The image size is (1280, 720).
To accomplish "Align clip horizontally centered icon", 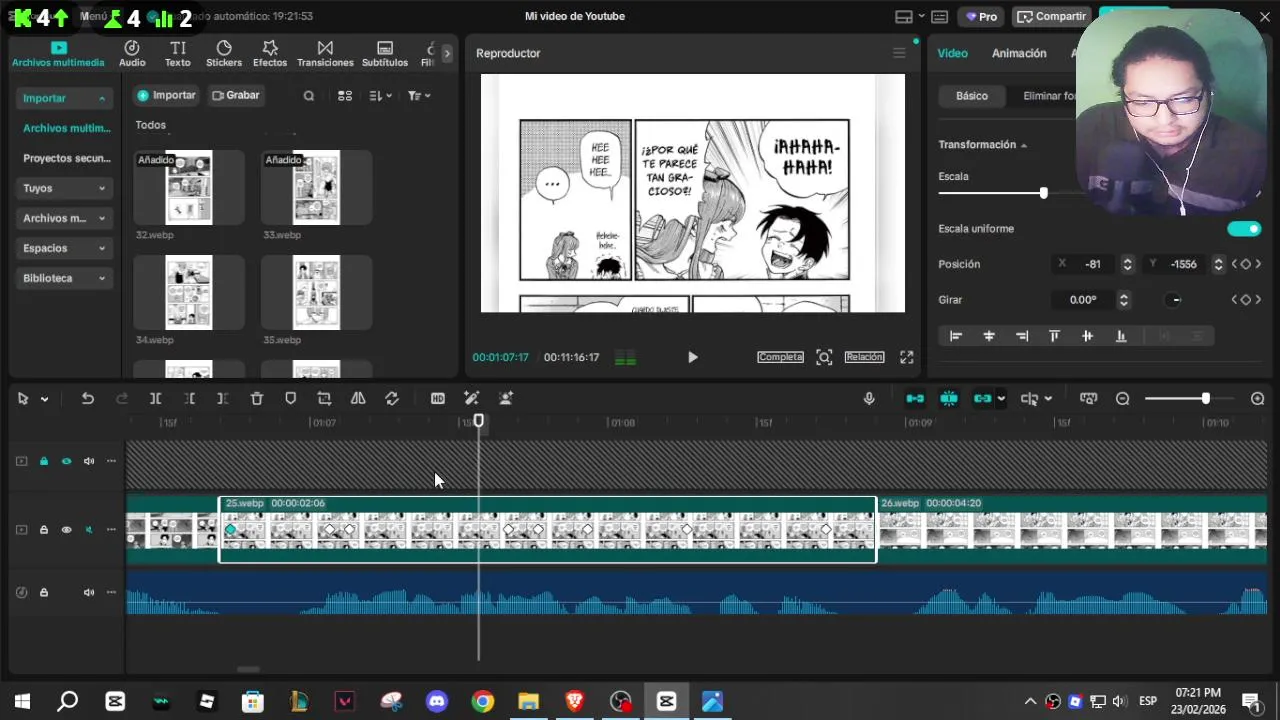I will (x=989, y=336).
